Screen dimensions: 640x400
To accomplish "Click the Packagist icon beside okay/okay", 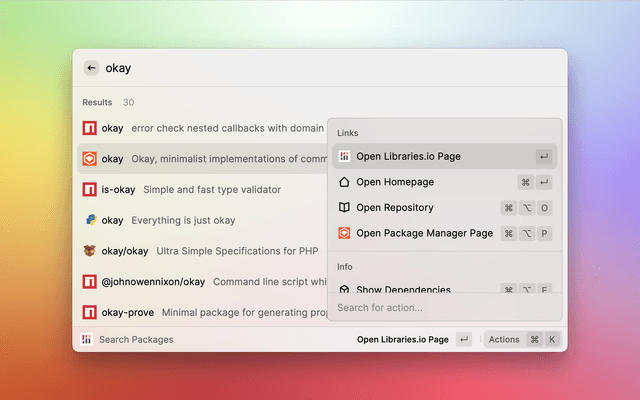I will (89, 251).
